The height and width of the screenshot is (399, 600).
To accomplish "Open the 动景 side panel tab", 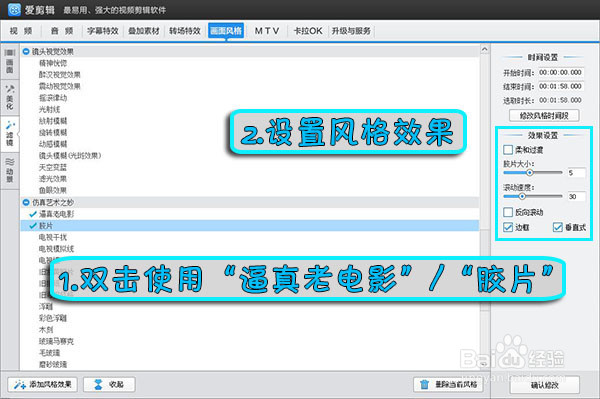I will click(10, 170).
